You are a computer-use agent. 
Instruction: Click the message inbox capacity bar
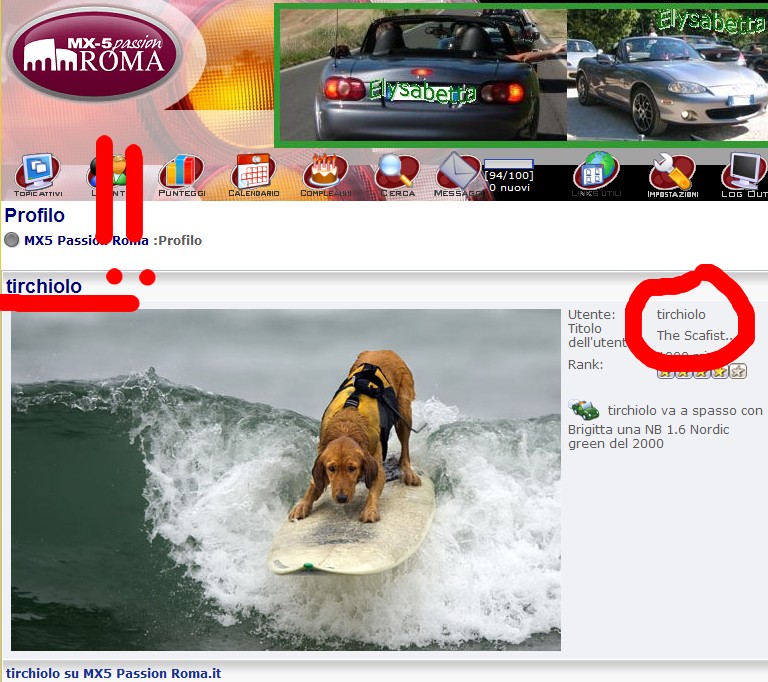click(x=509, y=164)
